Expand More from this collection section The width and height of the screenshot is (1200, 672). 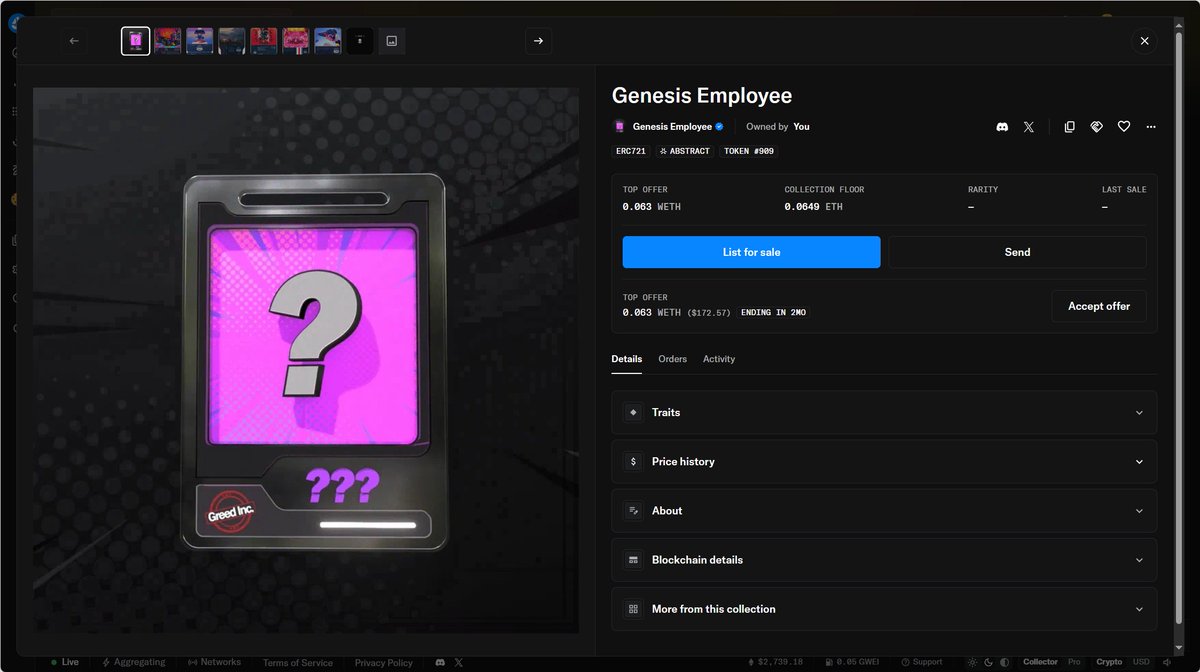[884, 609]
